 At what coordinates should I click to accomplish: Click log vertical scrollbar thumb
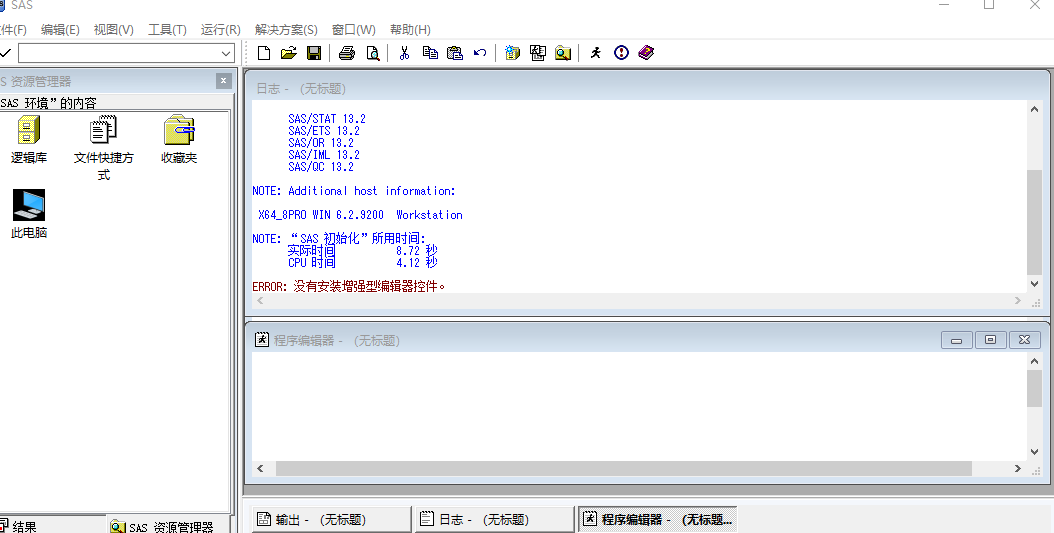(1035, 222)
